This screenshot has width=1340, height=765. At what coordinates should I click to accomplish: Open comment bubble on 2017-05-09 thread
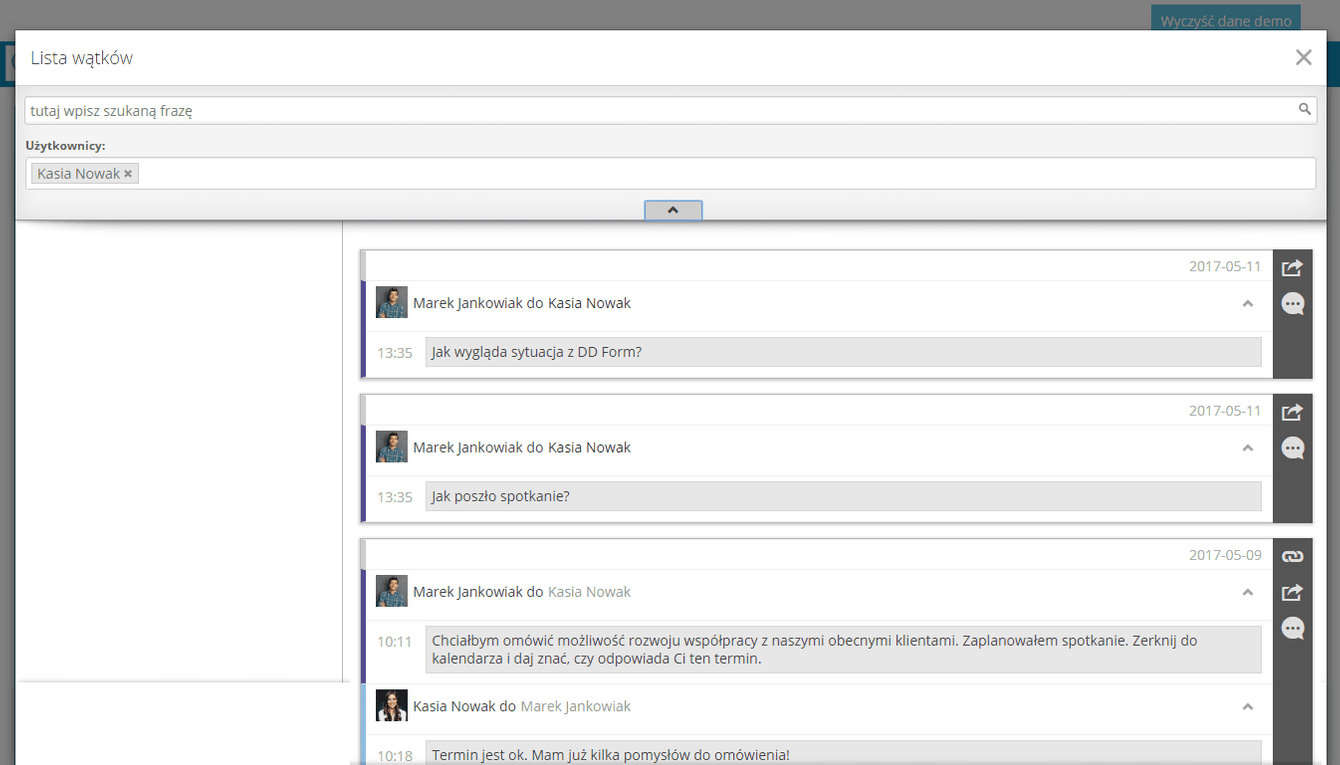point(1292,629)
